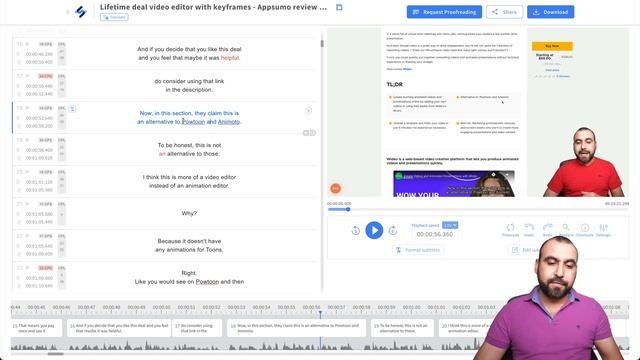640x360 pixels.
Task: Click the 00:00:56.360 timecode field
Action: pyautogui.click(x=435, y=234)
